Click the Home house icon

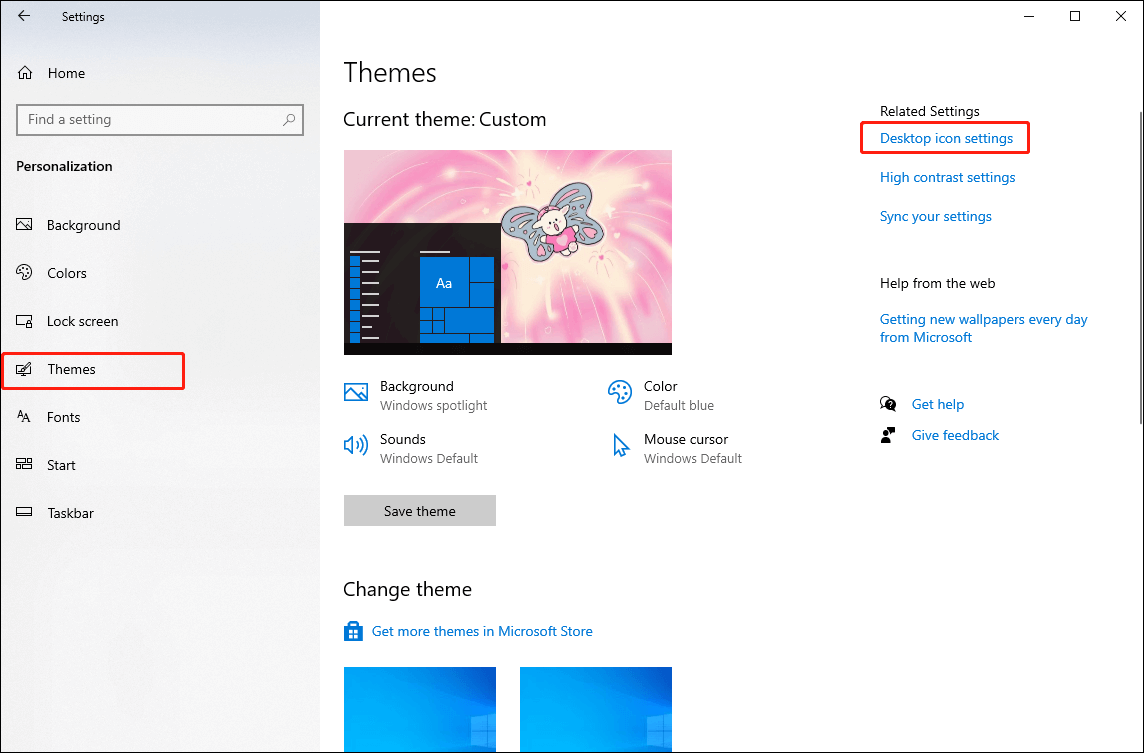25,73
